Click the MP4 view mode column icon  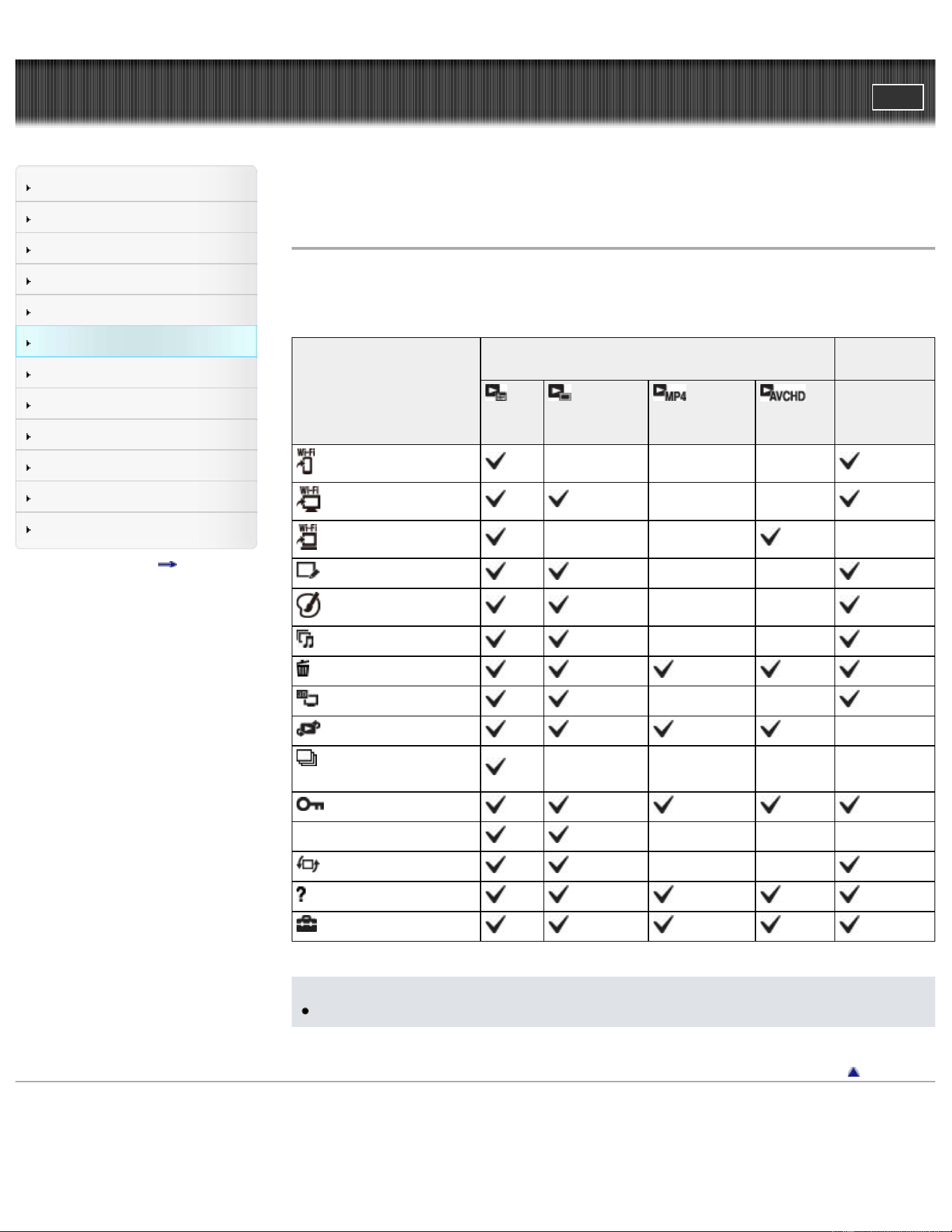click(x=669, y=393)
